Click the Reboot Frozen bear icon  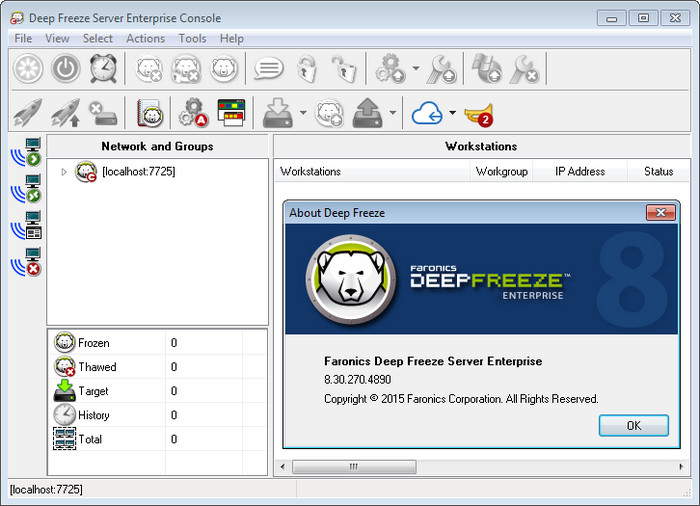click(224, 69)
